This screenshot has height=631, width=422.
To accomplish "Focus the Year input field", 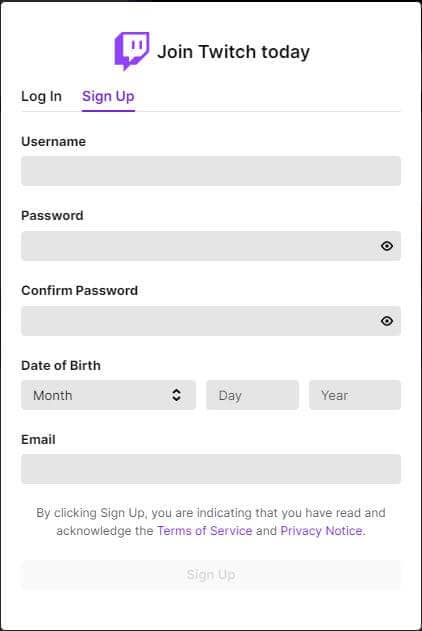I will (x=355, y=395).
